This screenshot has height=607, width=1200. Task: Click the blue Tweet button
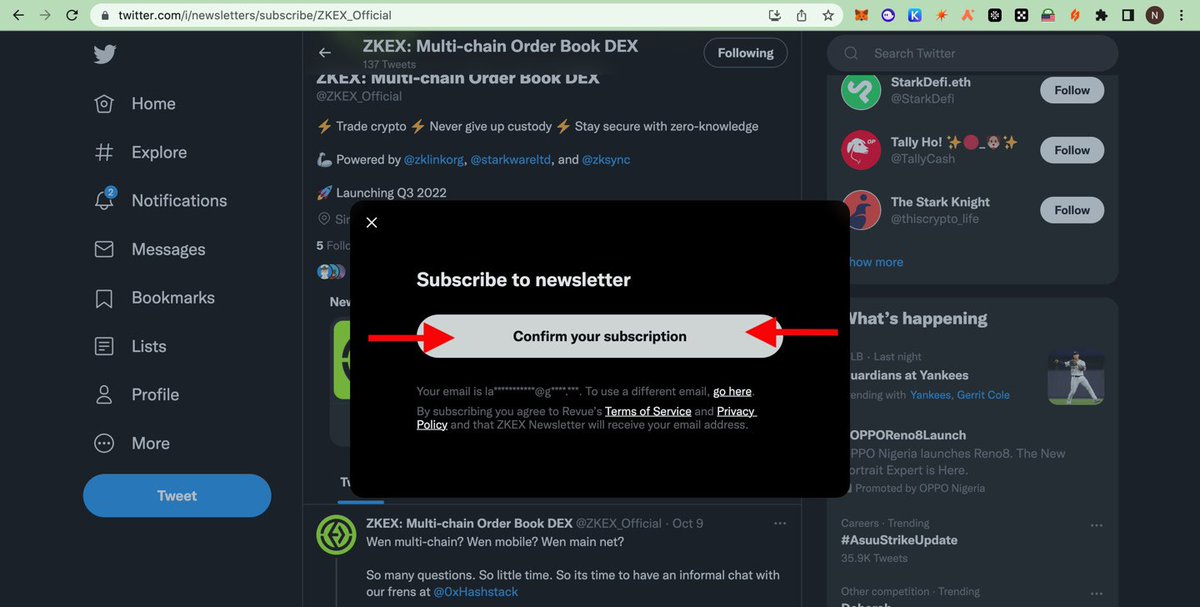click(177, 495)
